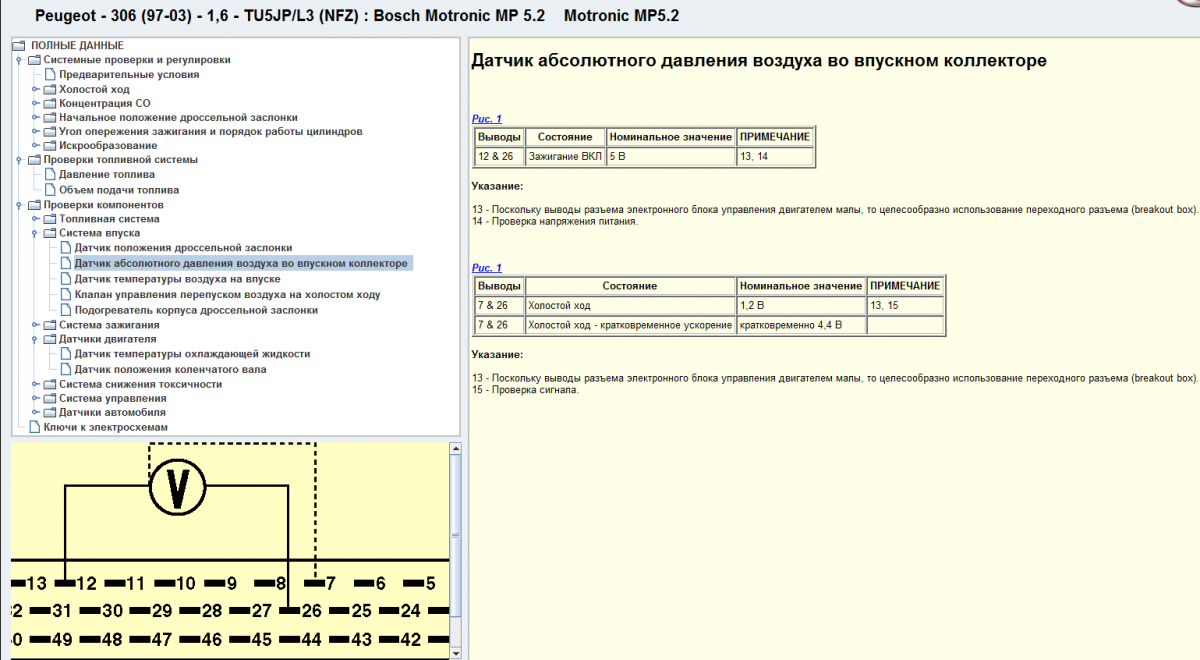1200x660 pixels.
Task: Expand the Холостой ход tree node
Action: click(34, 89)
